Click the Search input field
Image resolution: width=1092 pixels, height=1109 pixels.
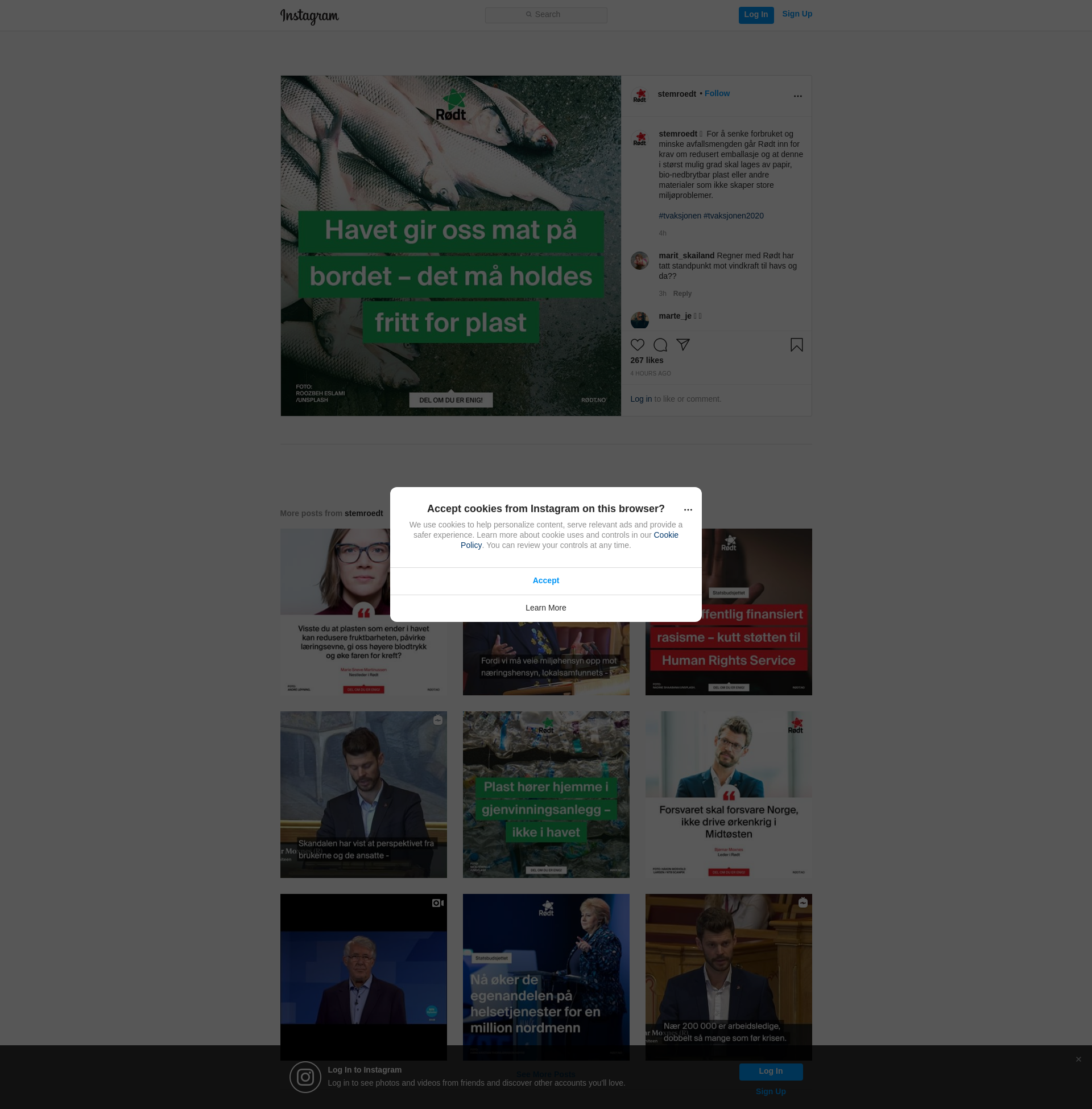[546, 15]
